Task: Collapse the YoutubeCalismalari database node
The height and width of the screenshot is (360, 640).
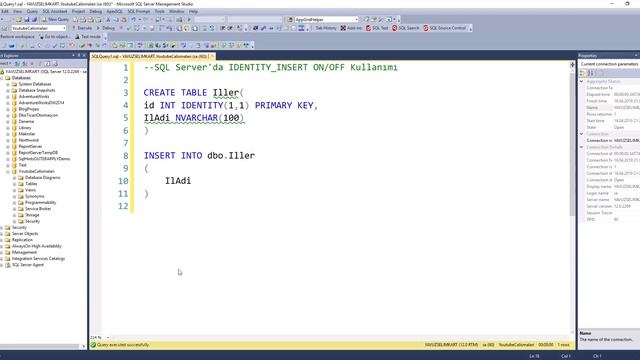Action: tap(8, 171)
